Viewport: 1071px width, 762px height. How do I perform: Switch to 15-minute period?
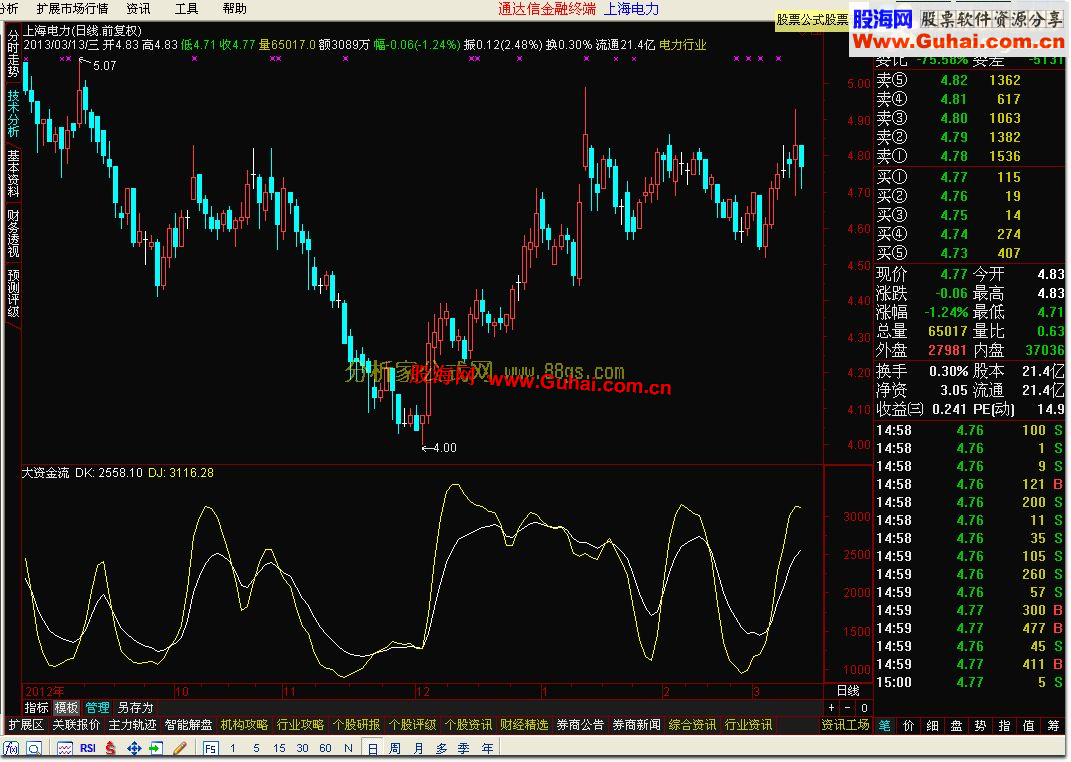279,748
